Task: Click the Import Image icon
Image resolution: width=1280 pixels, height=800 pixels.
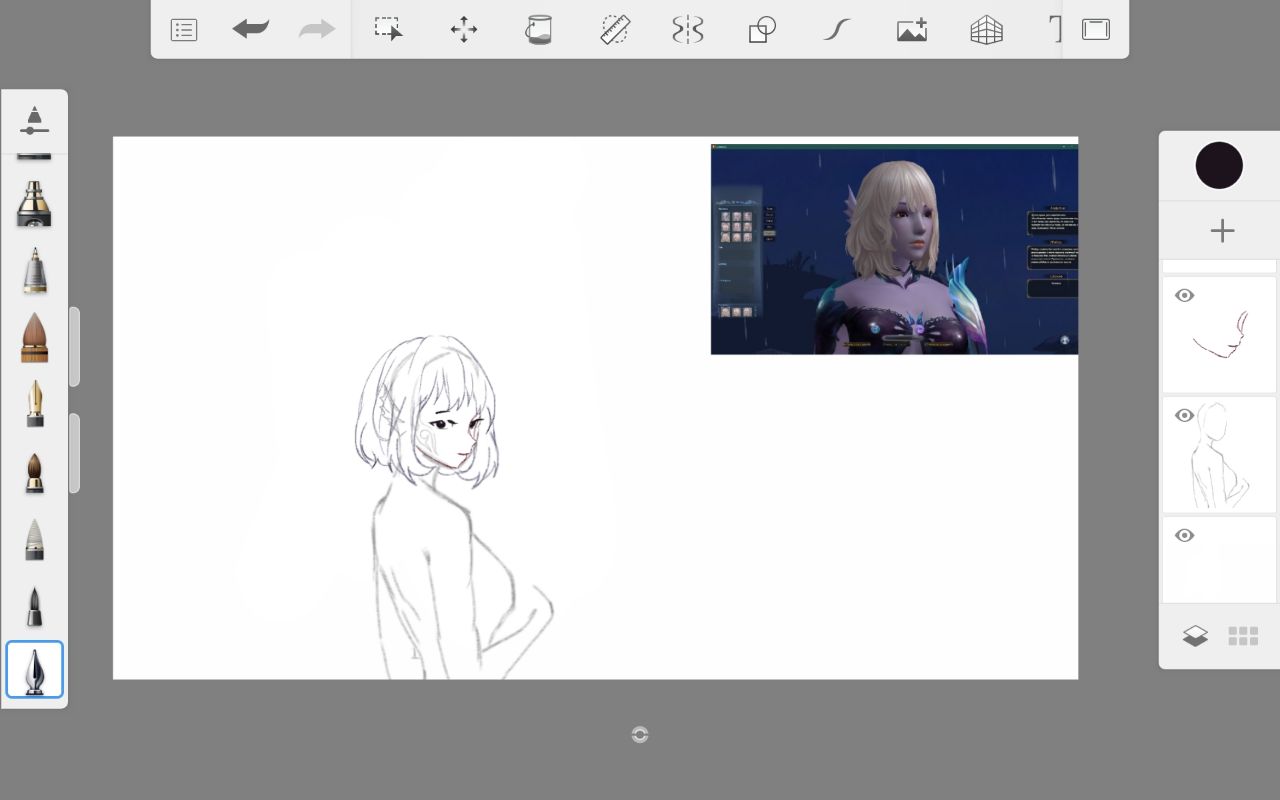Action: pyautogui.click(x=912, y=30)
